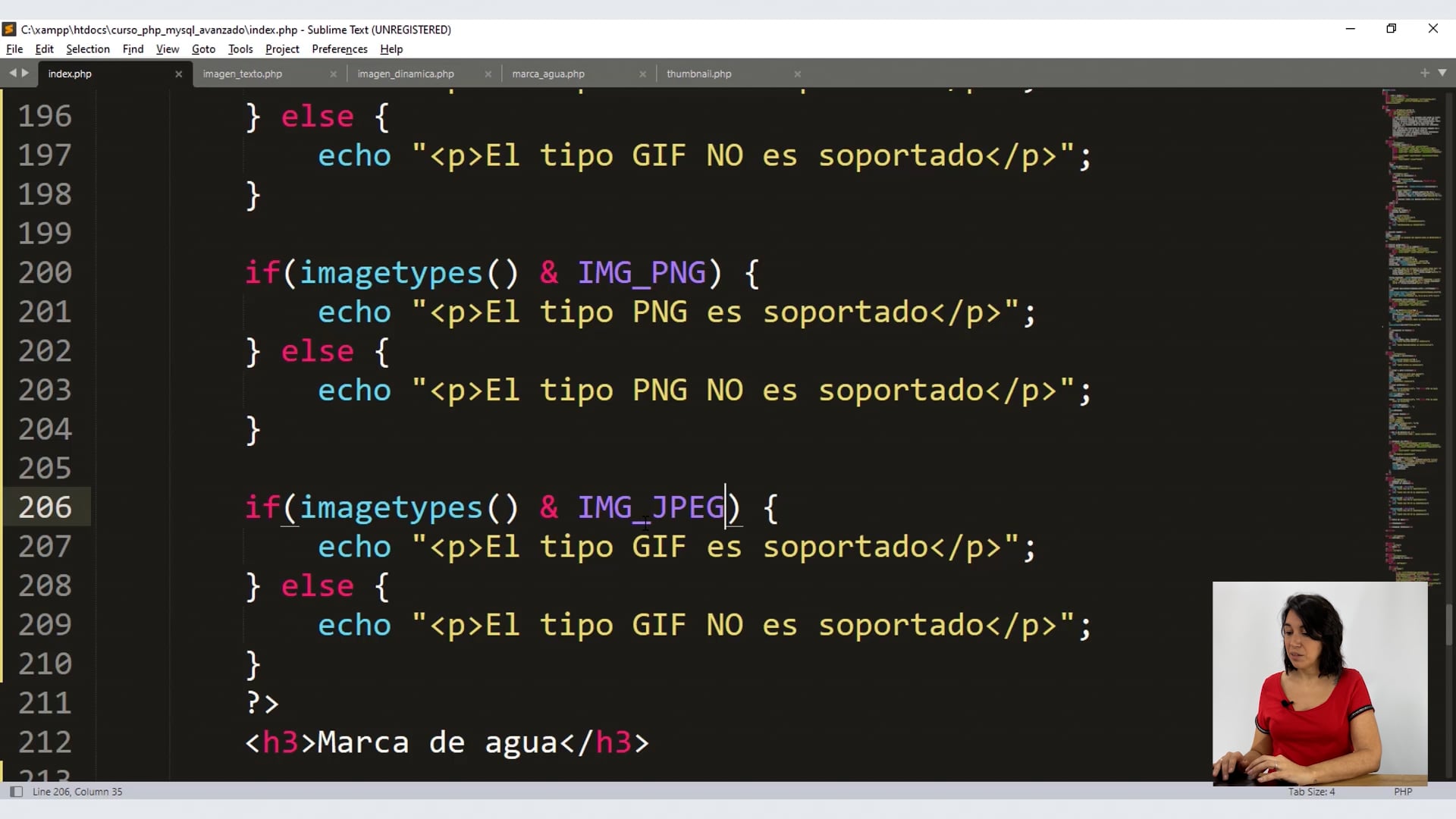Switch to the marca_agua.php tab
Viewport: 1456px width, 819px height.
[548, 74]
